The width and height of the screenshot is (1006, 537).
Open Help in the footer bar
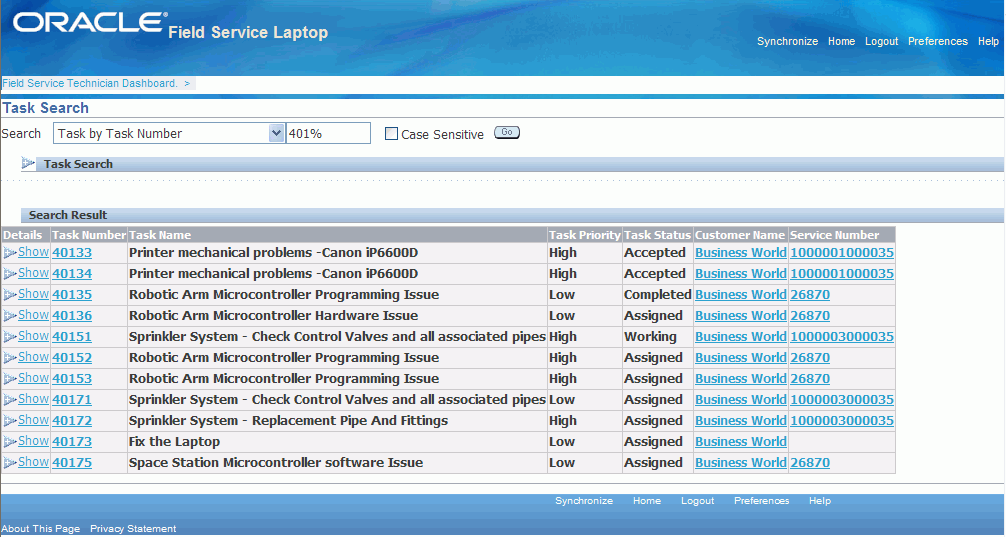click(x=820, y=500)
